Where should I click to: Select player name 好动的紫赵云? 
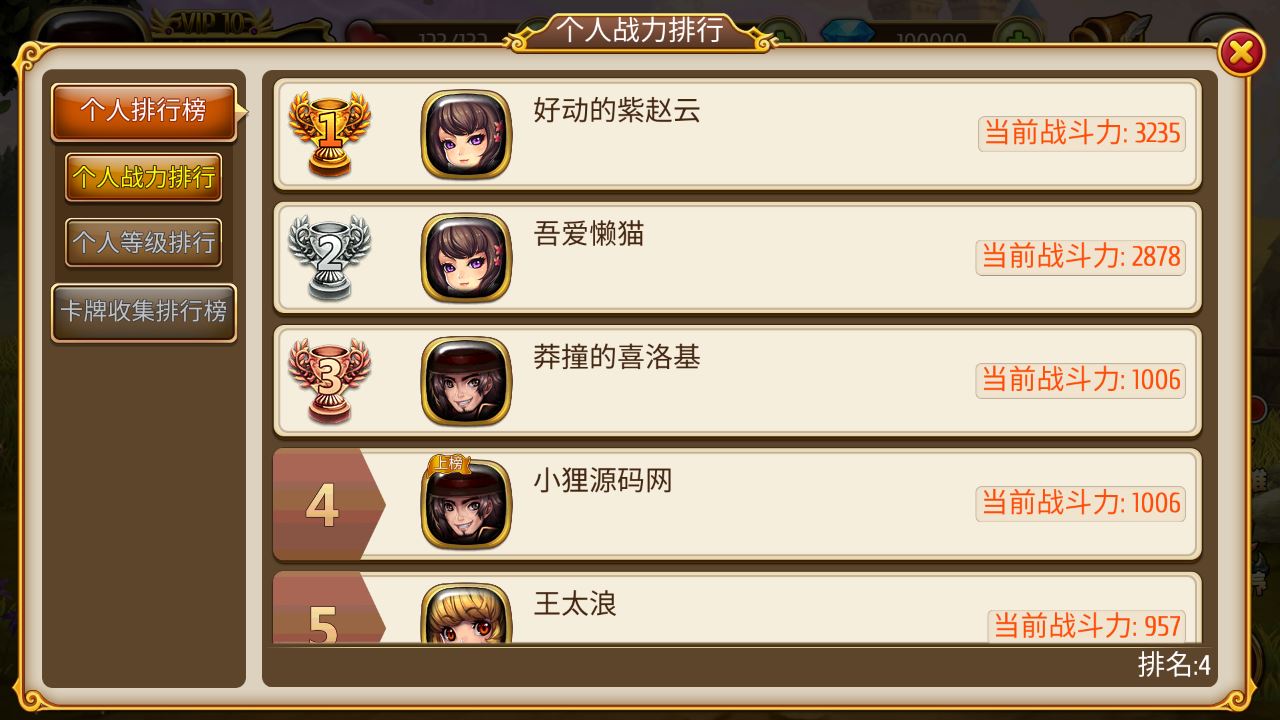tap(617, 111)
